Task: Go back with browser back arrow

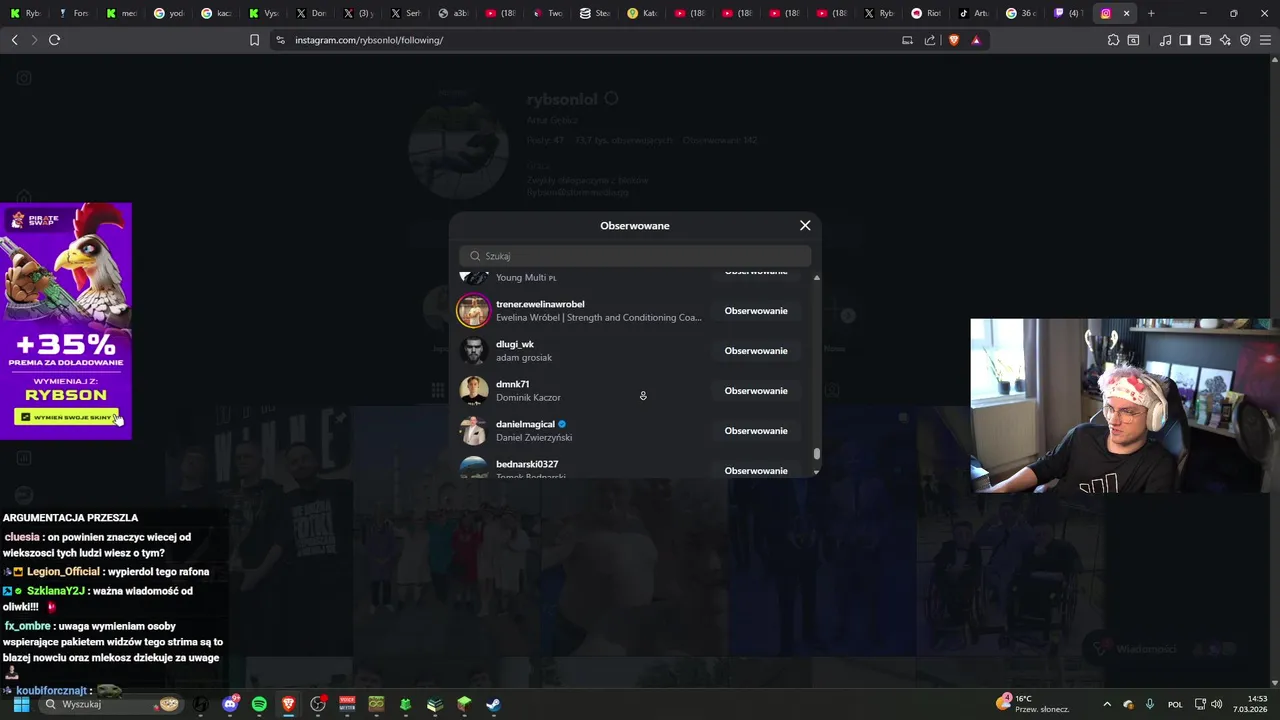Action: point(14,40)
